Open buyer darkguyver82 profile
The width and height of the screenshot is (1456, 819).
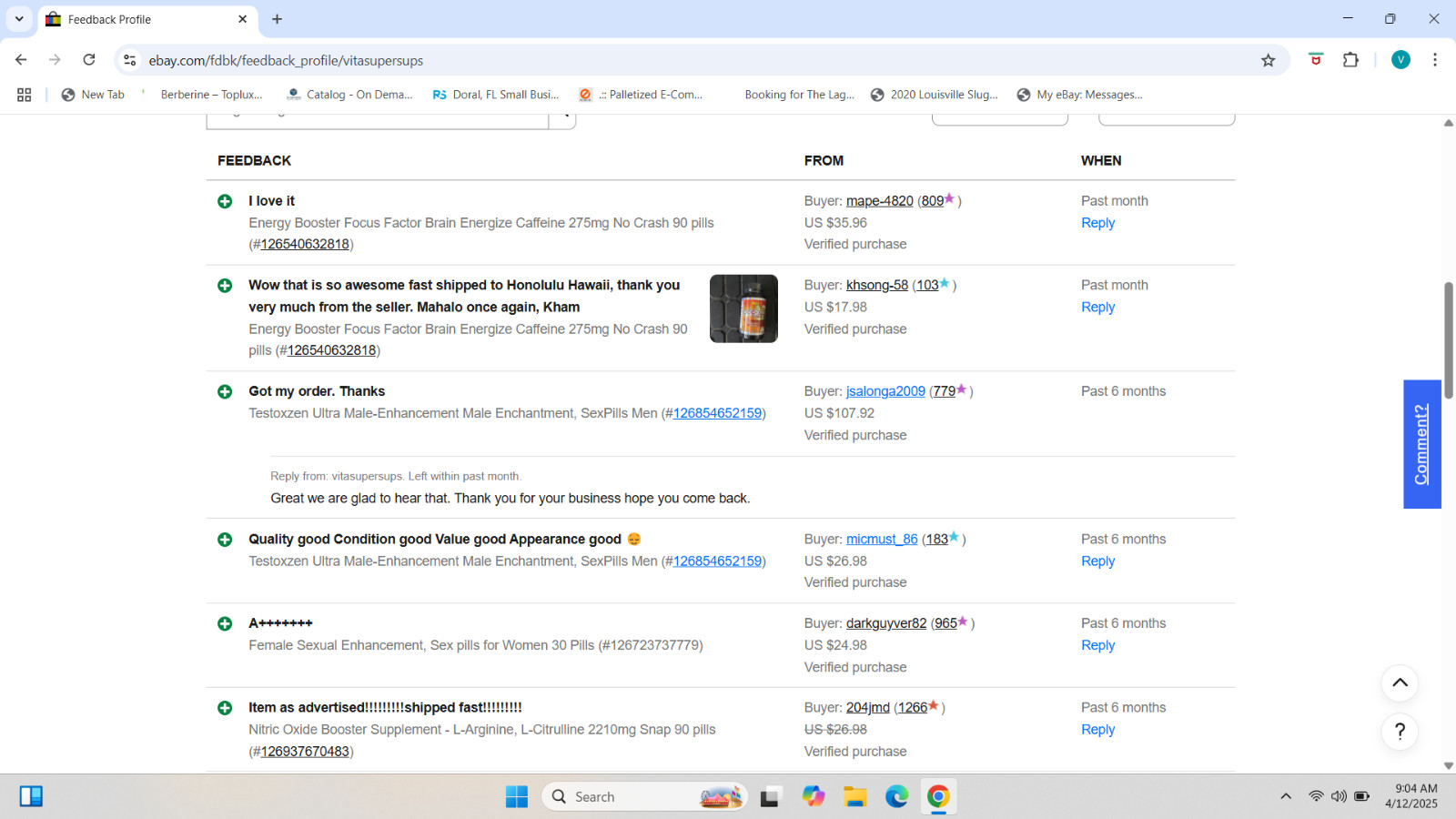(886, 623)
